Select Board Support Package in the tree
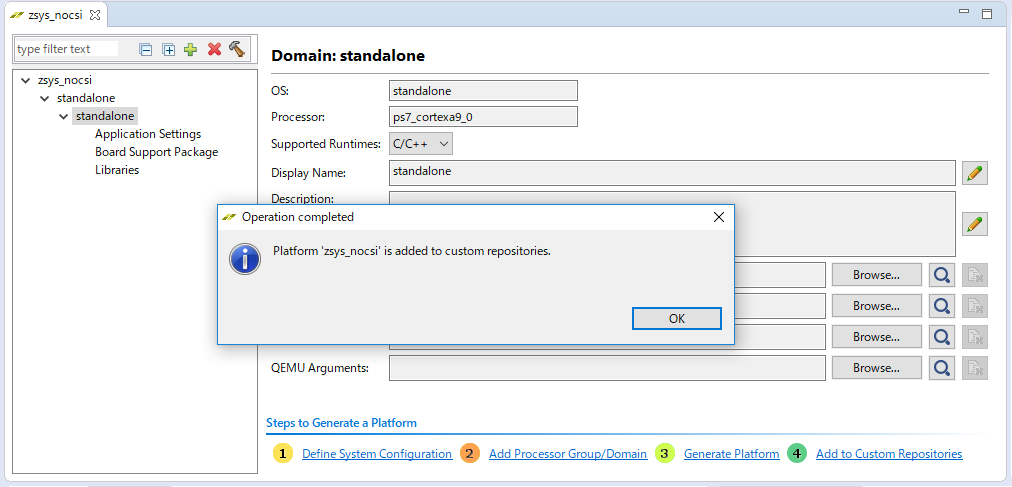This screenshot has height=487, width=1012. coord(156,152)
